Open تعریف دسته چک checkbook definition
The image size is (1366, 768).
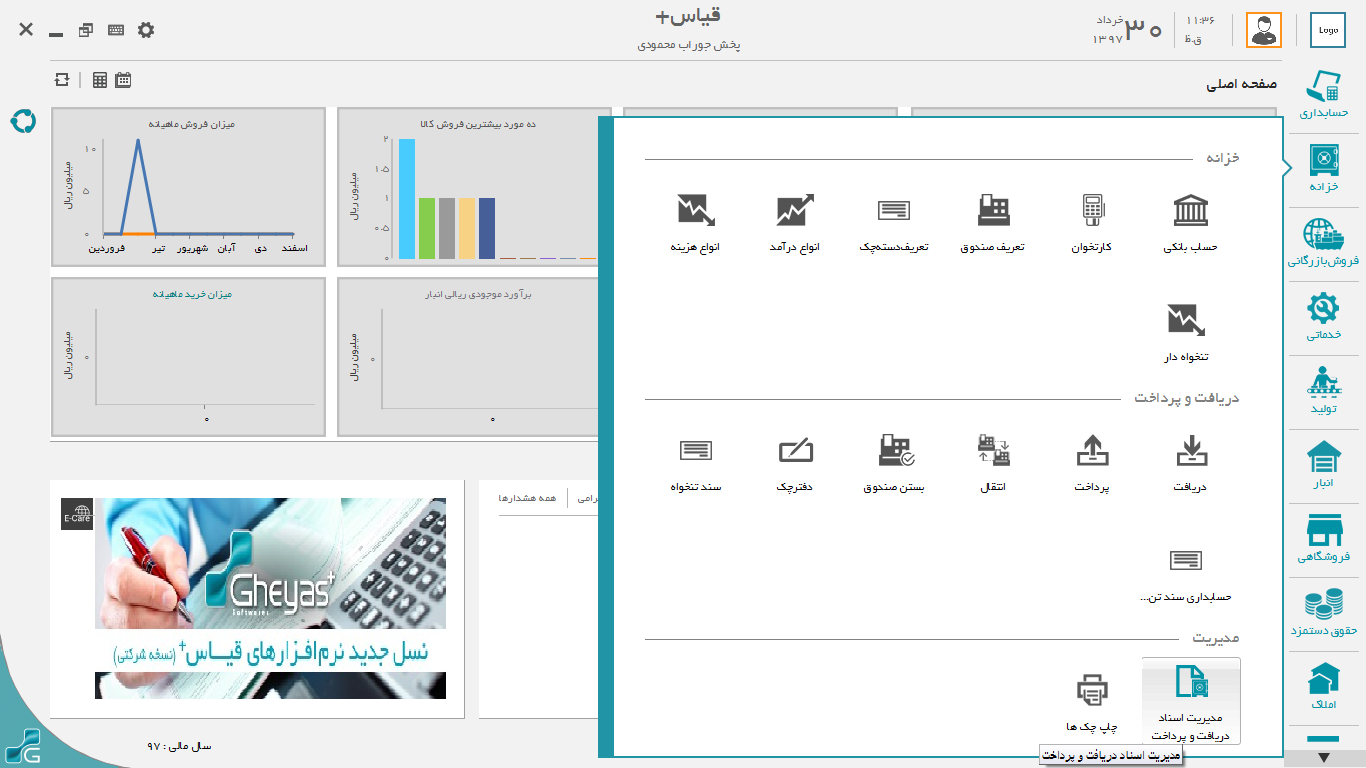pyautogui.click(x=893, y=222)
